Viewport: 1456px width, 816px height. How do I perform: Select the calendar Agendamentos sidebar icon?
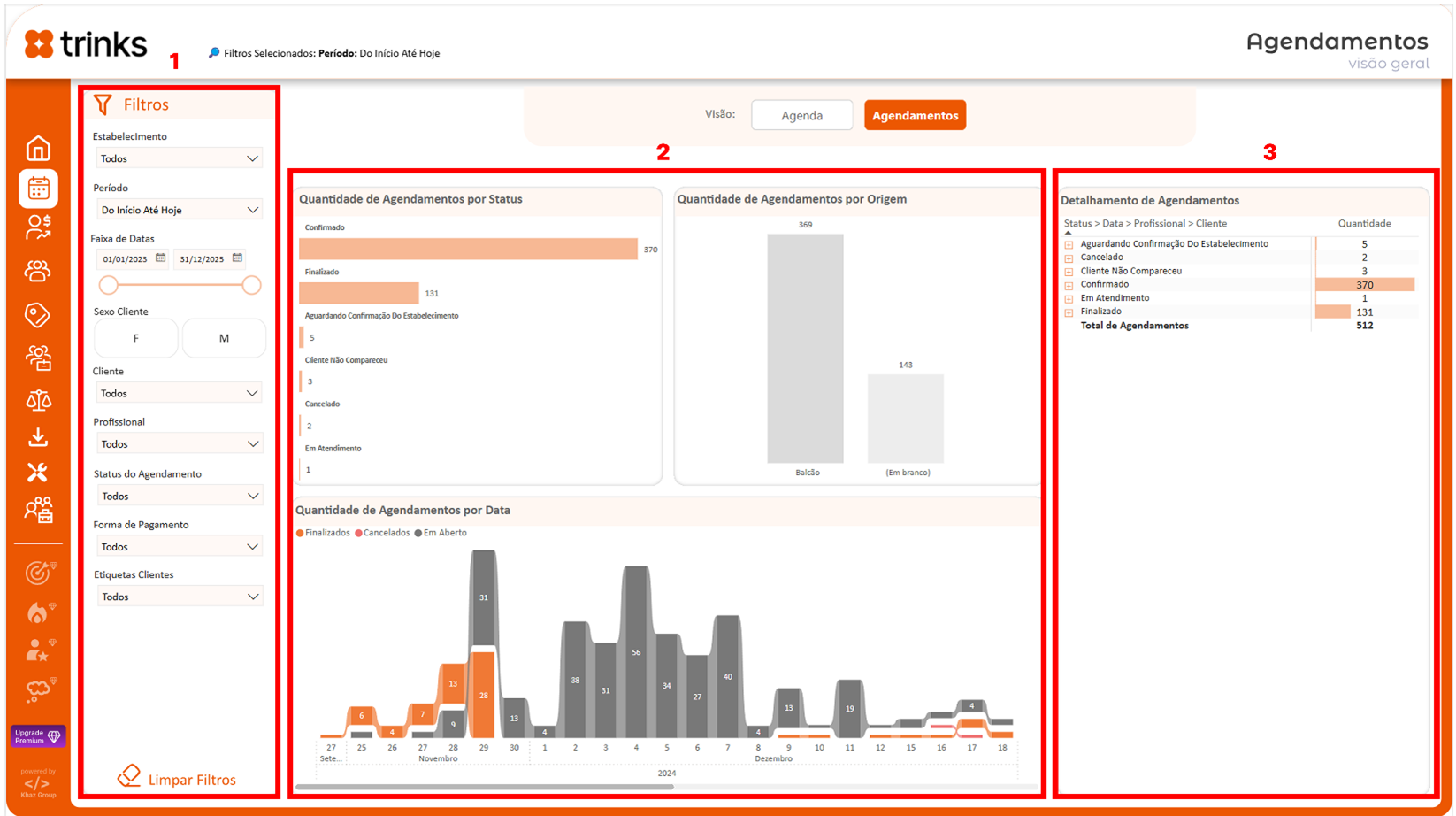point(38,189)
